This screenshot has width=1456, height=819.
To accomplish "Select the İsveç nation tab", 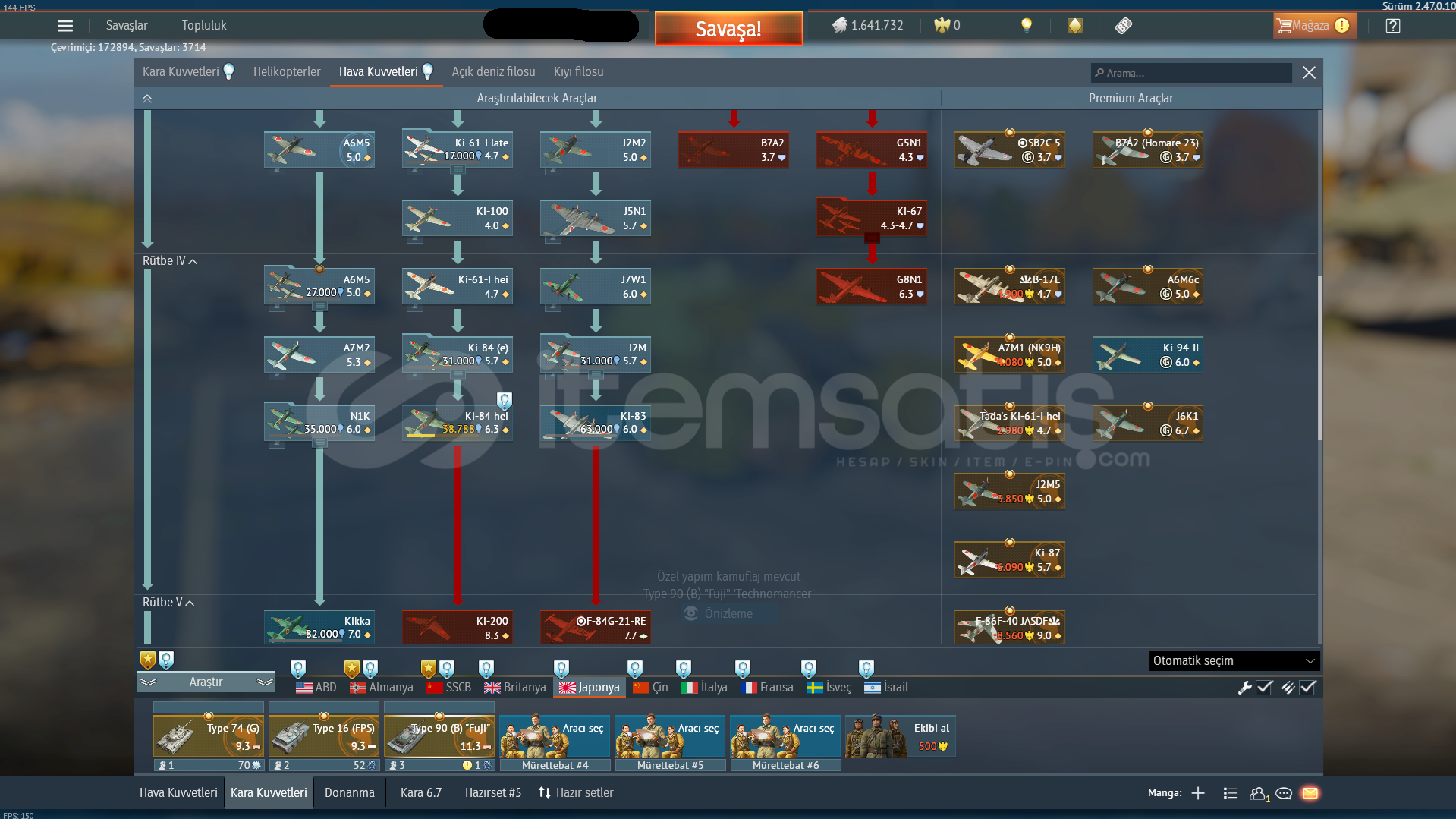I will [x=829, y=688].
